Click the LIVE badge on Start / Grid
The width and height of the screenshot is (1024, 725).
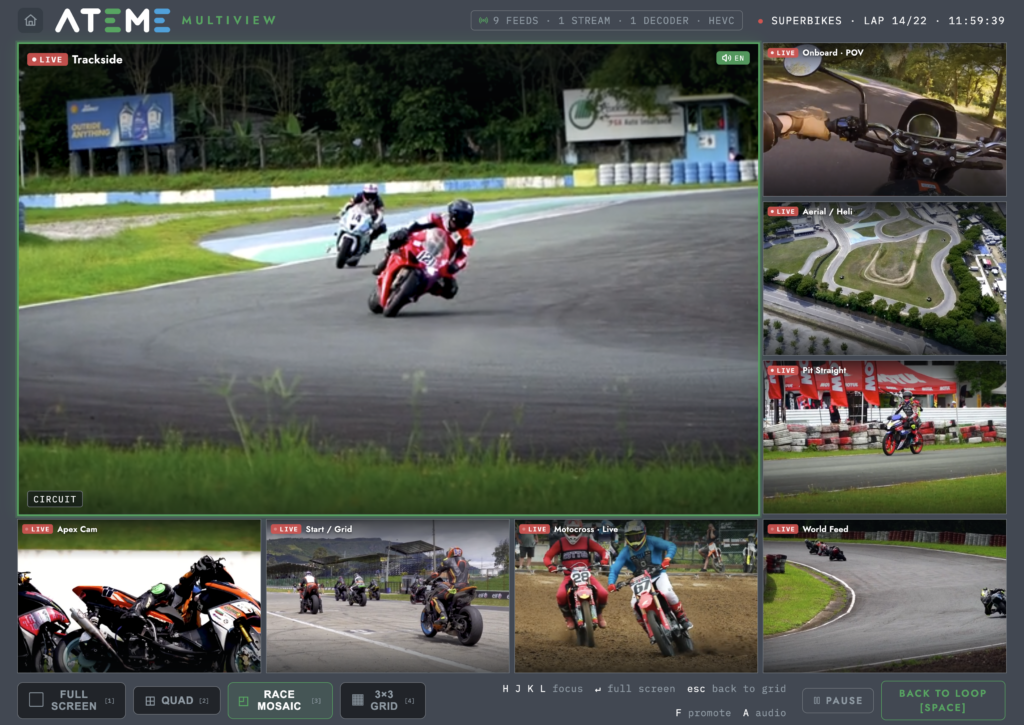(285, 529)
